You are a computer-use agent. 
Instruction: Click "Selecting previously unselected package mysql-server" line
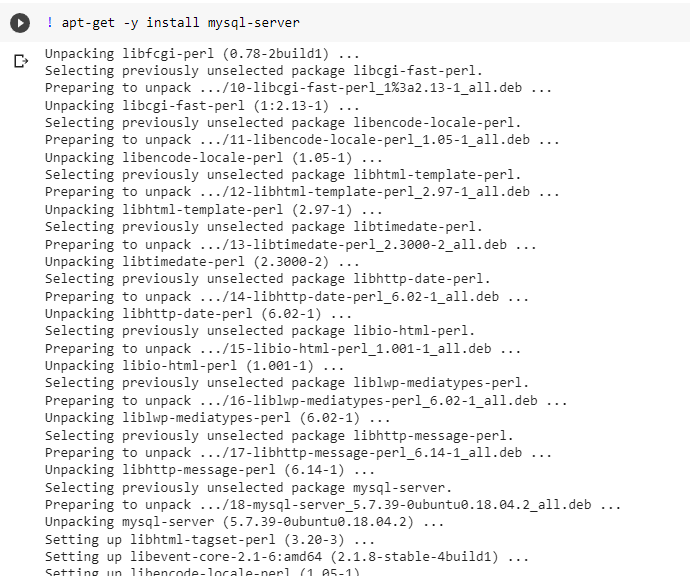(x=248, y=488)
